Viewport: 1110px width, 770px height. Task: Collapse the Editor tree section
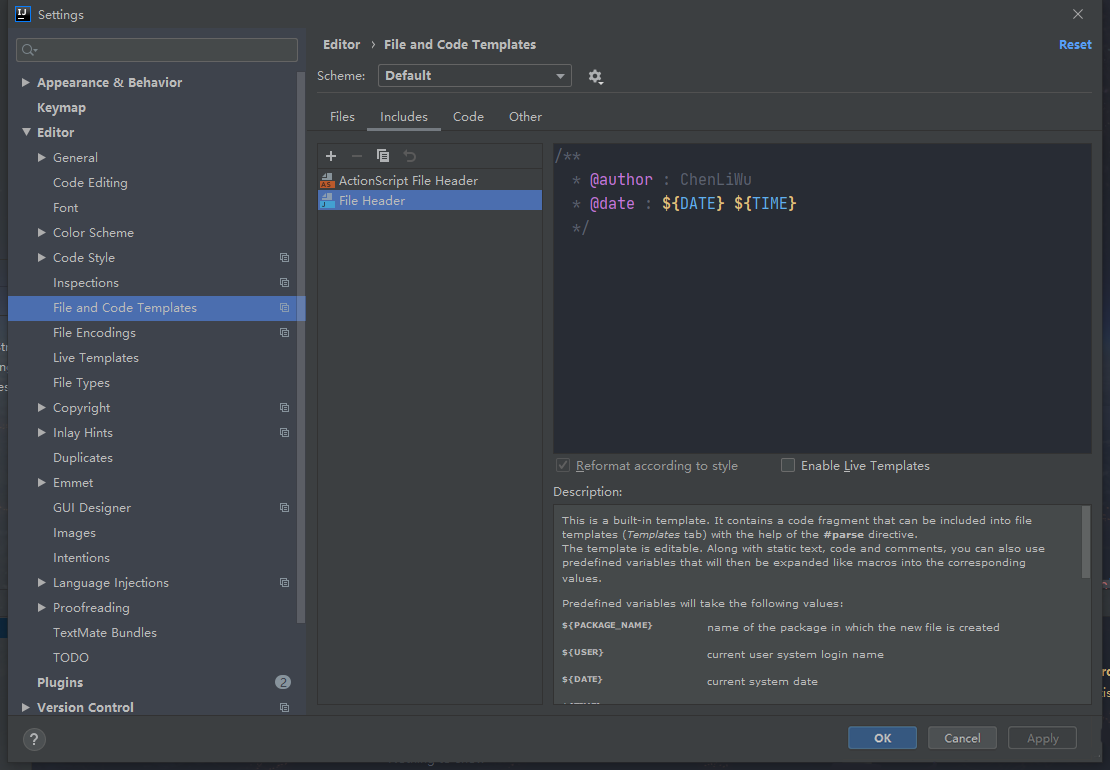click(x=26, y=133)
